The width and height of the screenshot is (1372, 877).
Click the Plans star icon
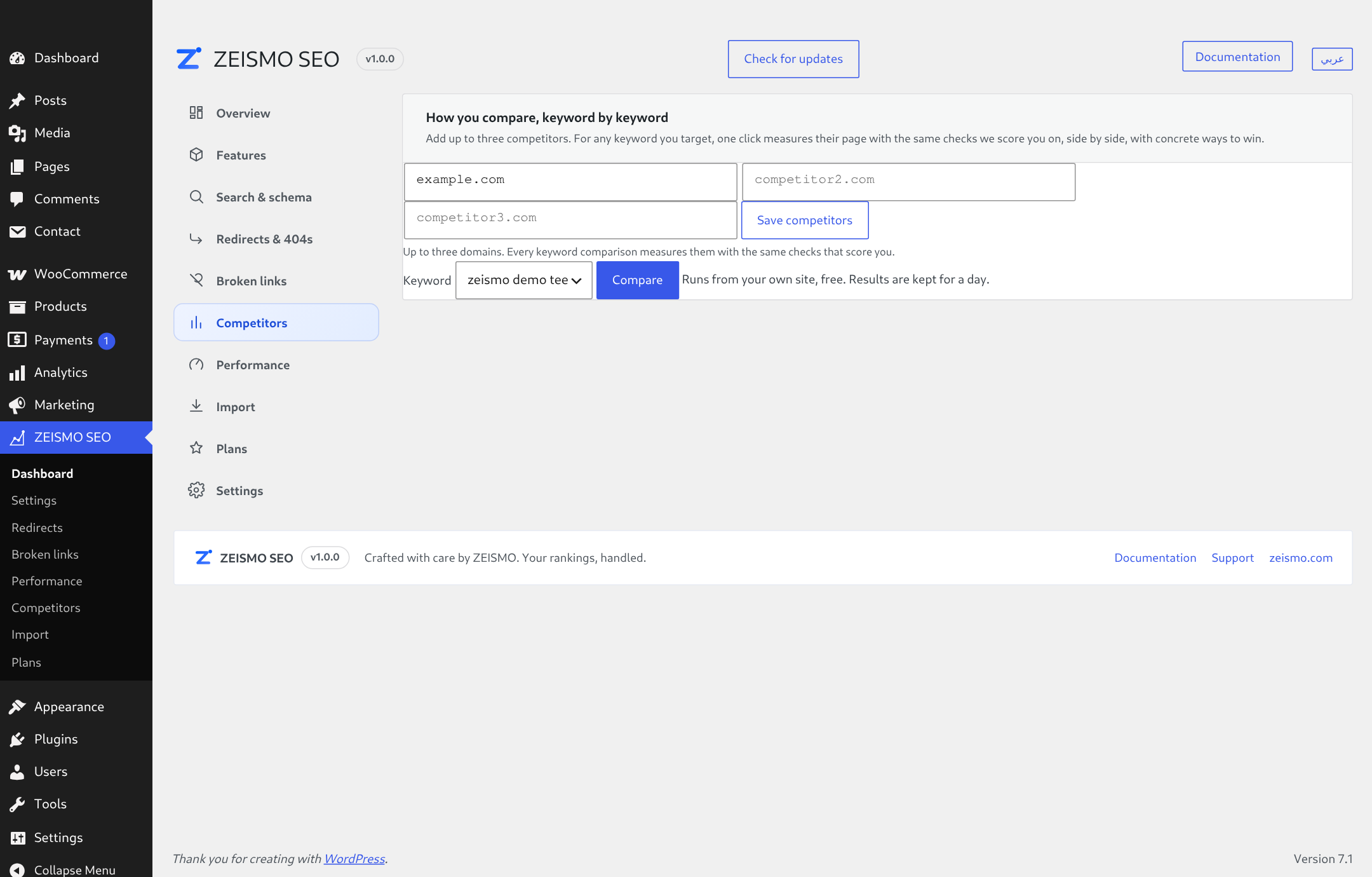click(196, 448)
